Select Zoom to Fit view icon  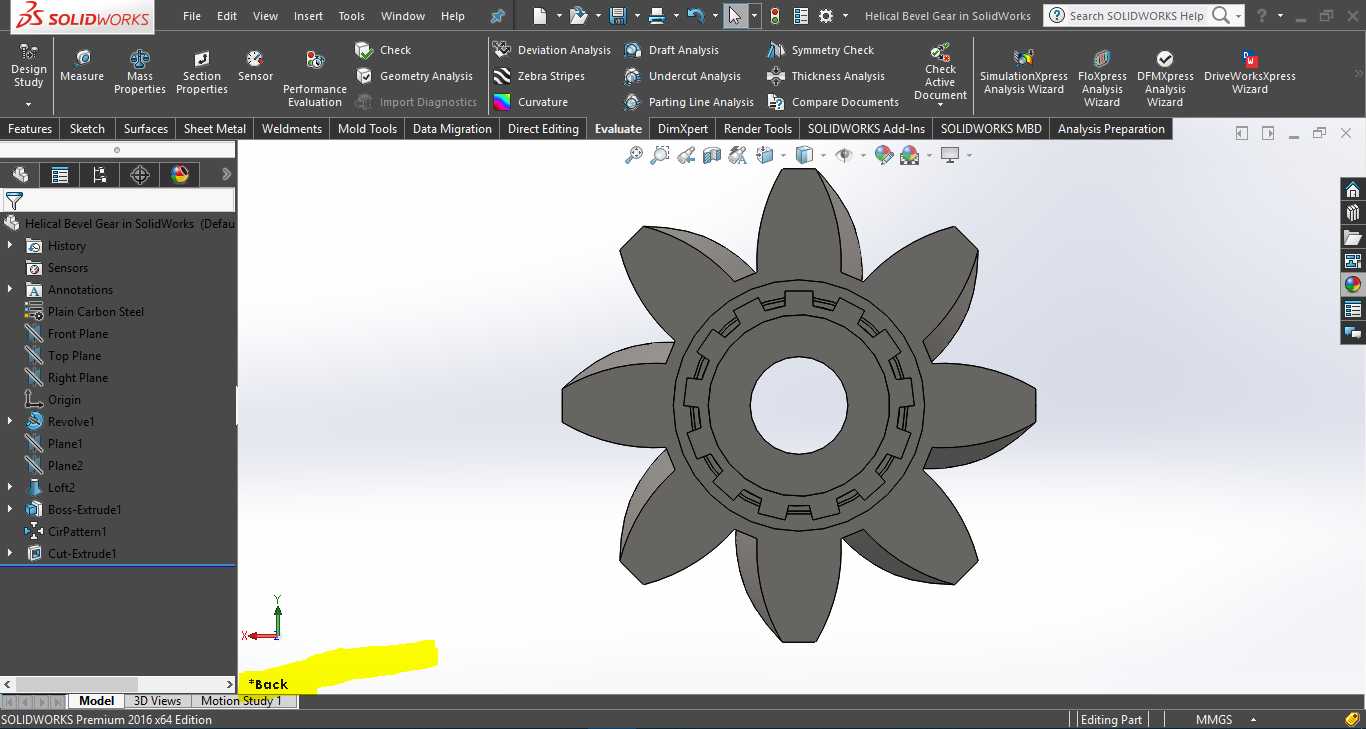(634, 155)
